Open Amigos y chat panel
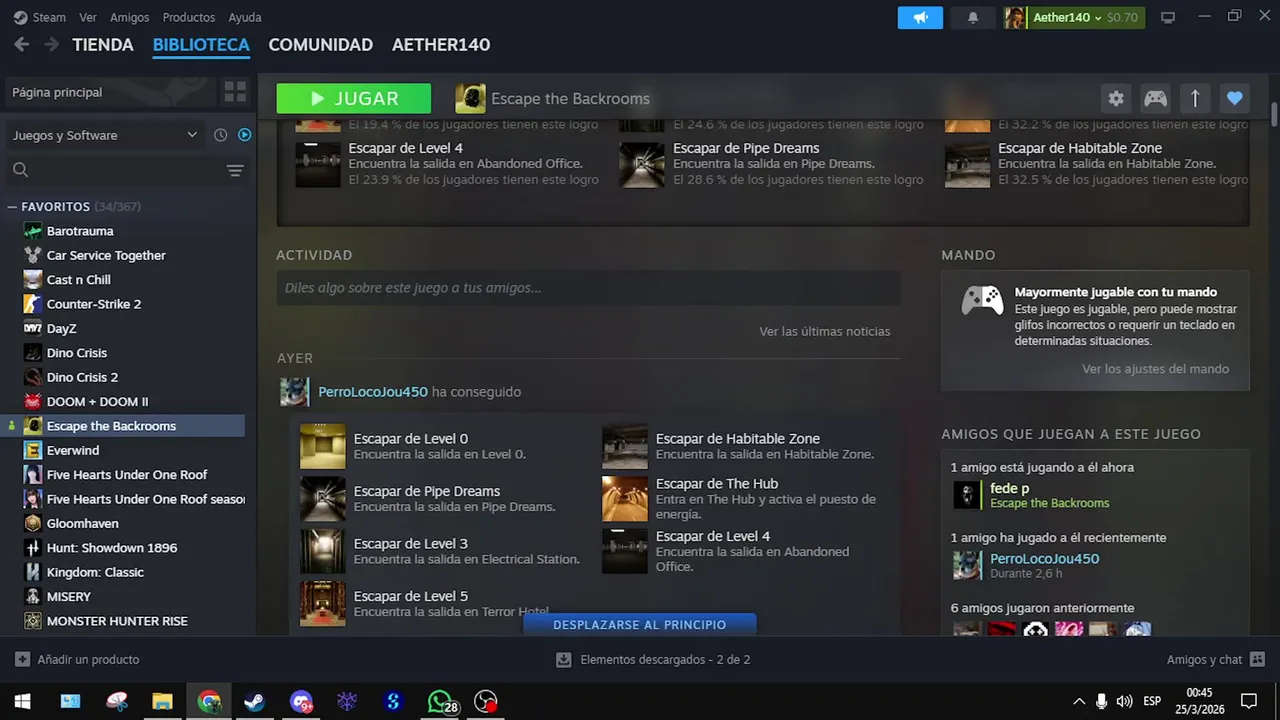Screen dimensions: 1280x720 1215,660
